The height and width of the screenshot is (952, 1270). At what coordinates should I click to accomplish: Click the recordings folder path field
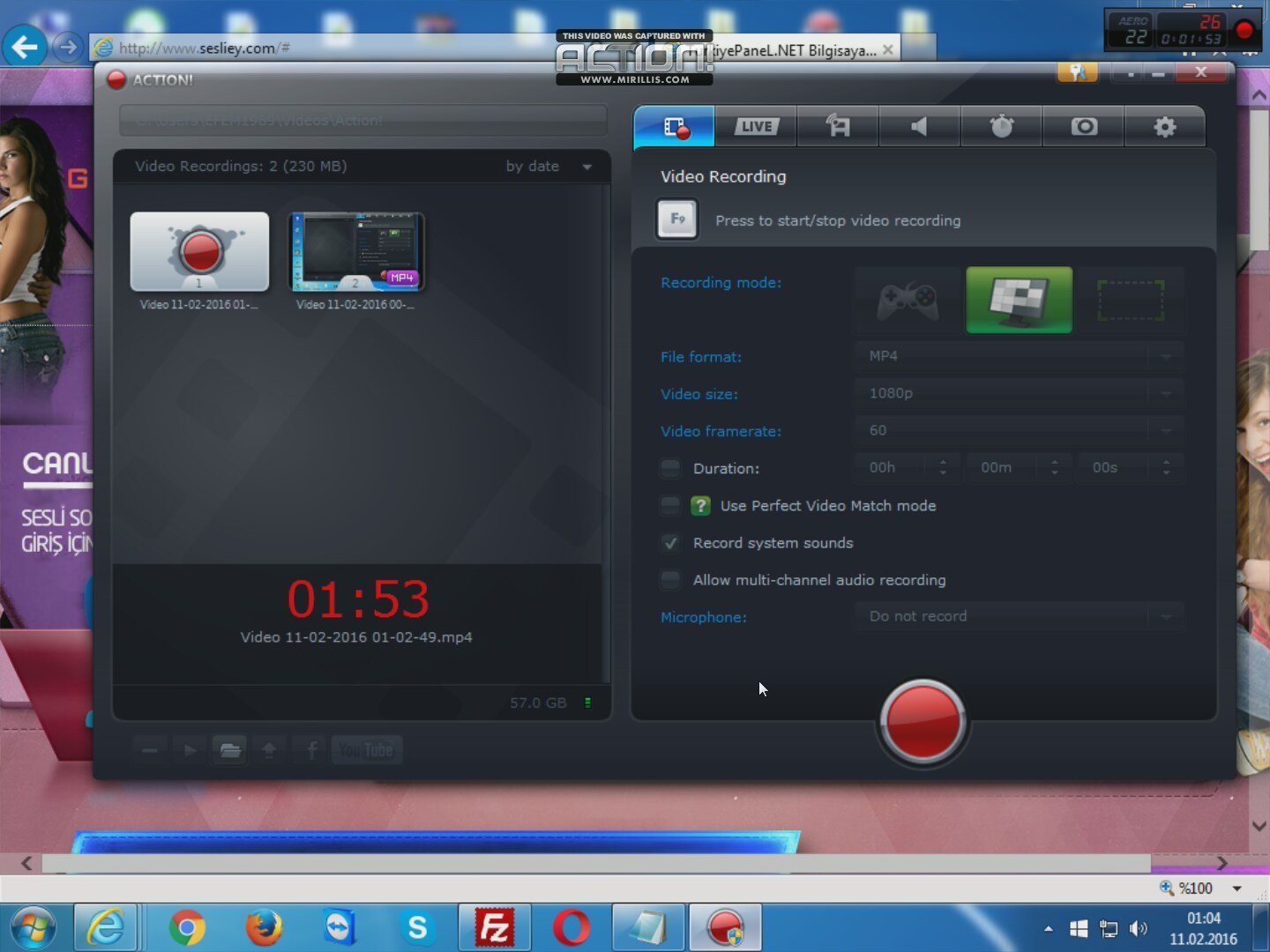coord(363,121)
